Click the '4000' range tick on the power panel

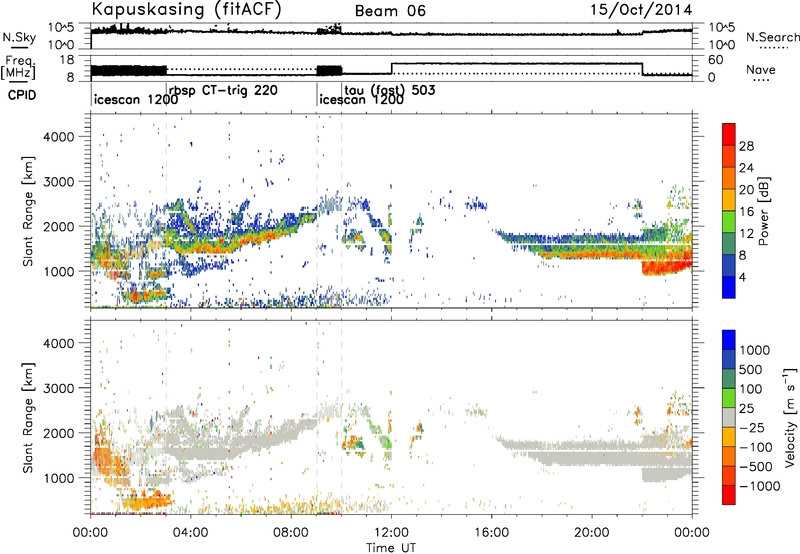tap(59, 137)
